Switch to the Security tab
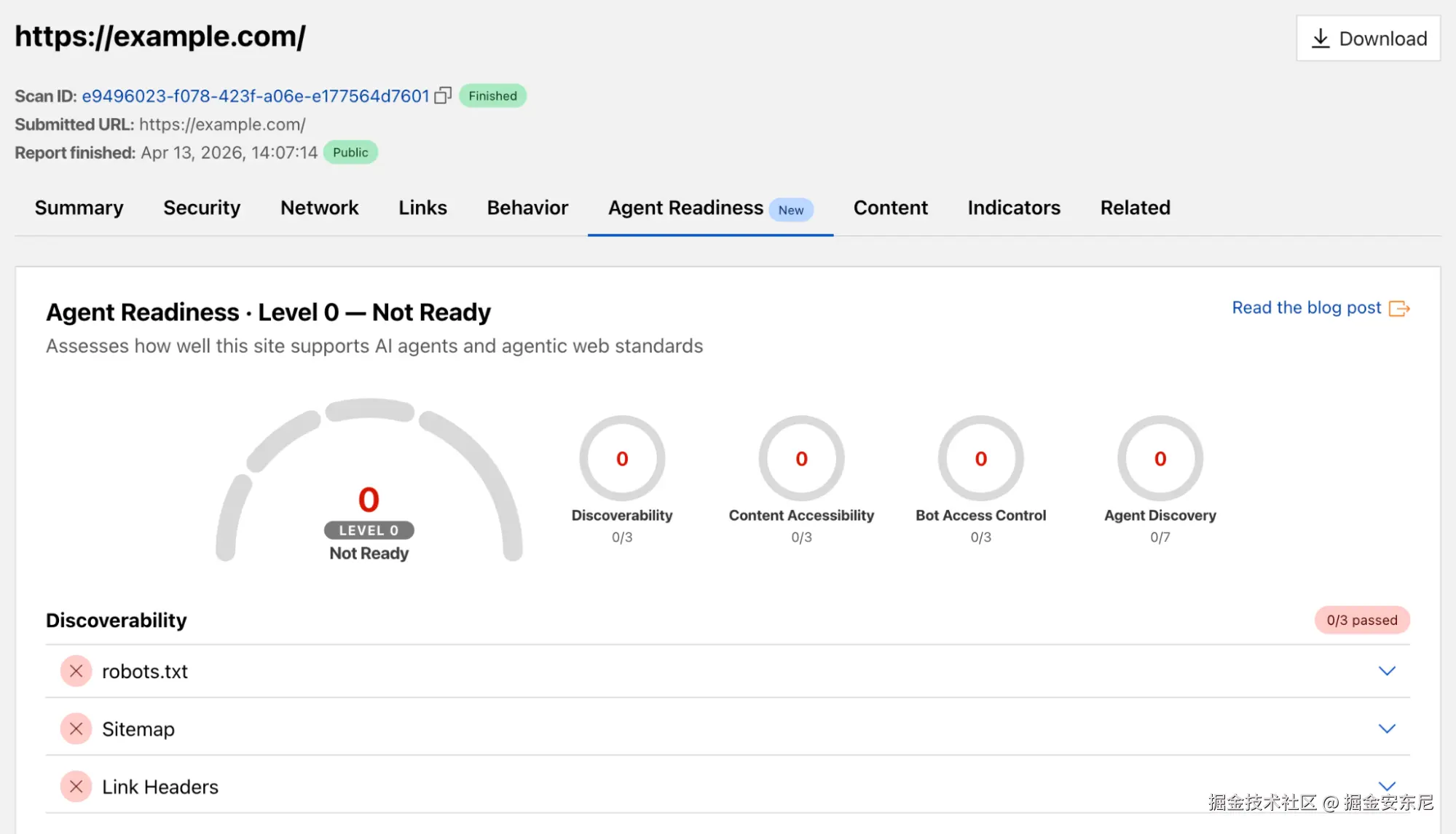1456x834 pixels. point(202,208)
